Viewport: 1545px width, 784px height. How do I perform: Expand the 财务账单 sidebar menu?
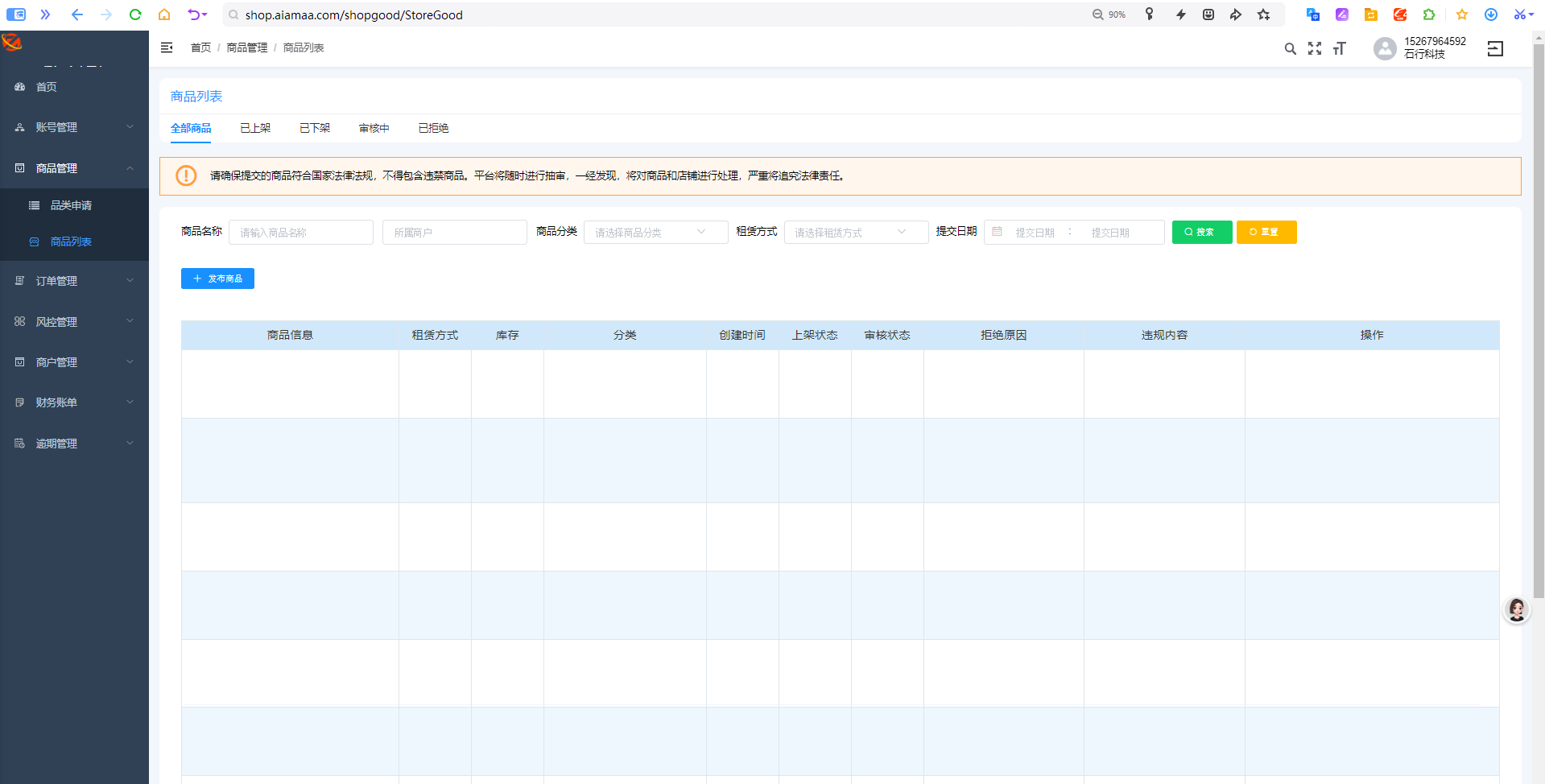[x=74, y=402]
